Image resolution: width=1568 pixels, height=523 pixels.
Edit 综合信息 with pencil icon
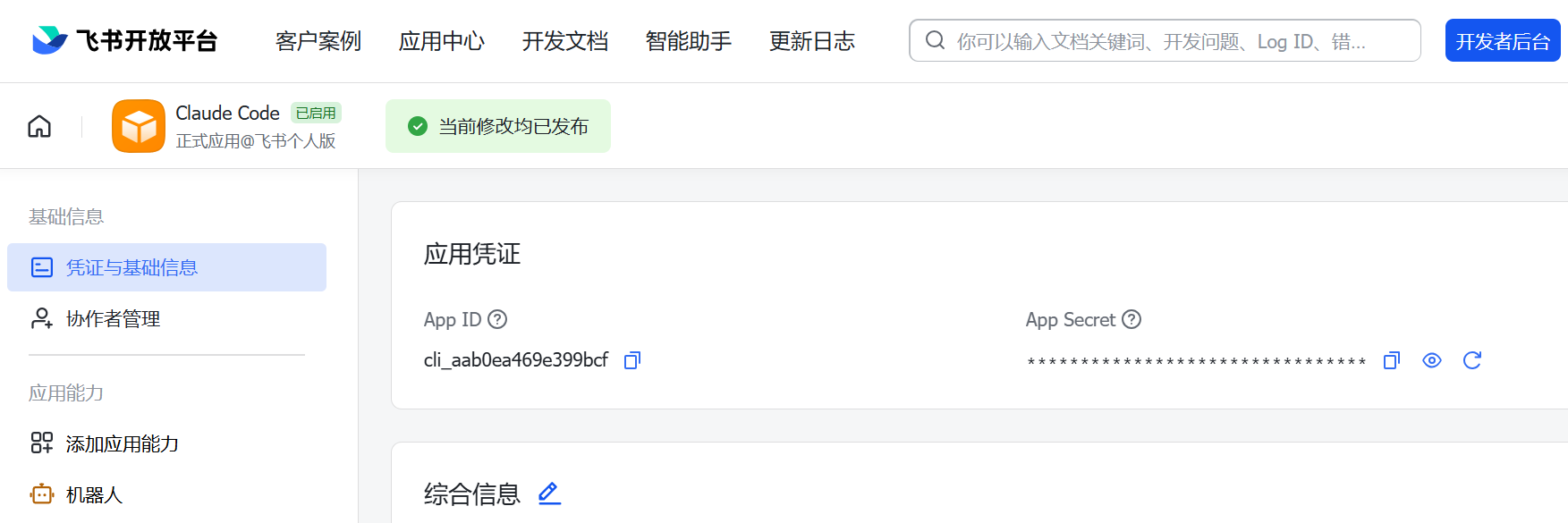tap(549, 493)
